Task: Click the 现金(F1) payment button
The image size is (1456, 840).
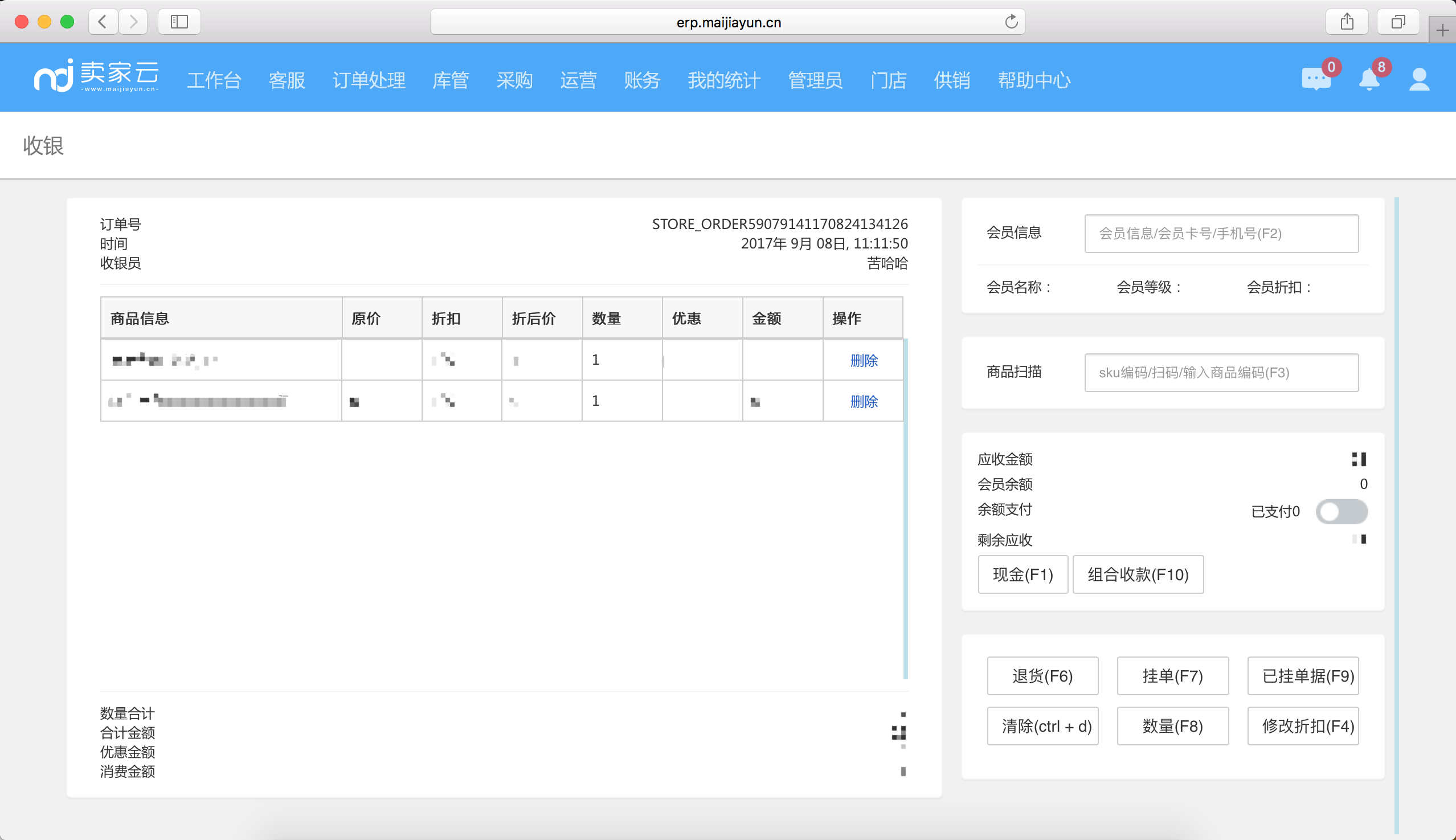Action: pos(1023,574)
